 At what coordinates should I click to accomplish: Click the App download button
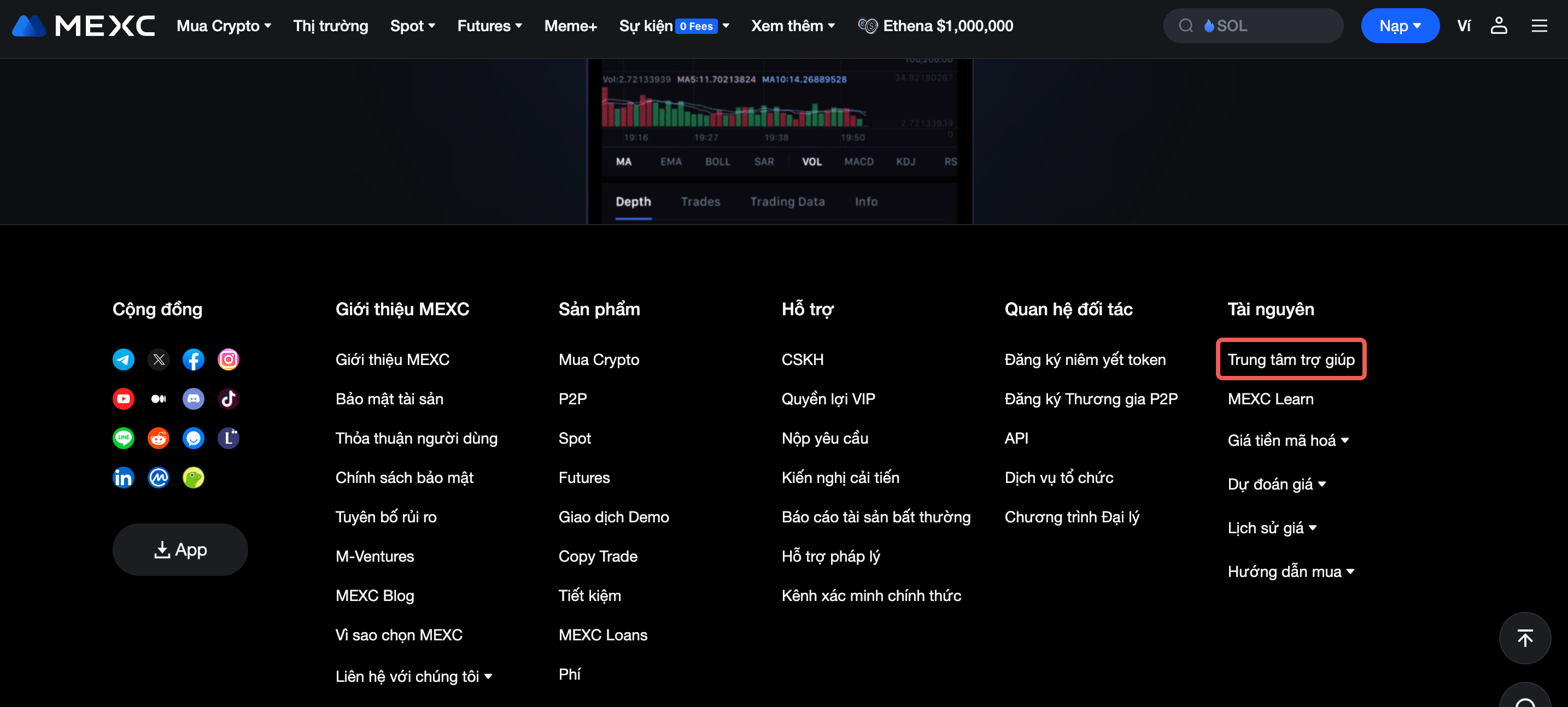click(180, 550)
